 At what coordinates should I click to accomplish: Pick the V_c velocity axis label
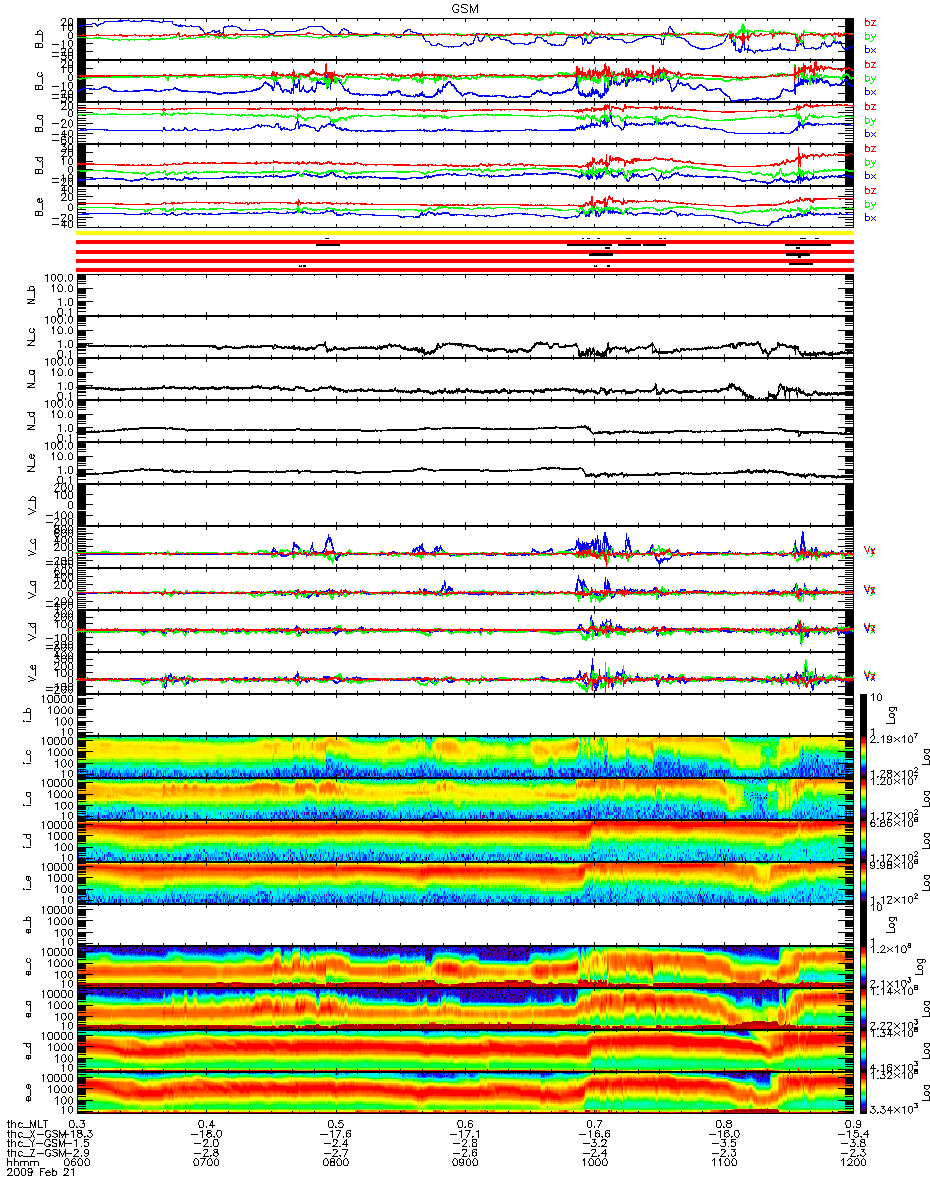[30, 549]
